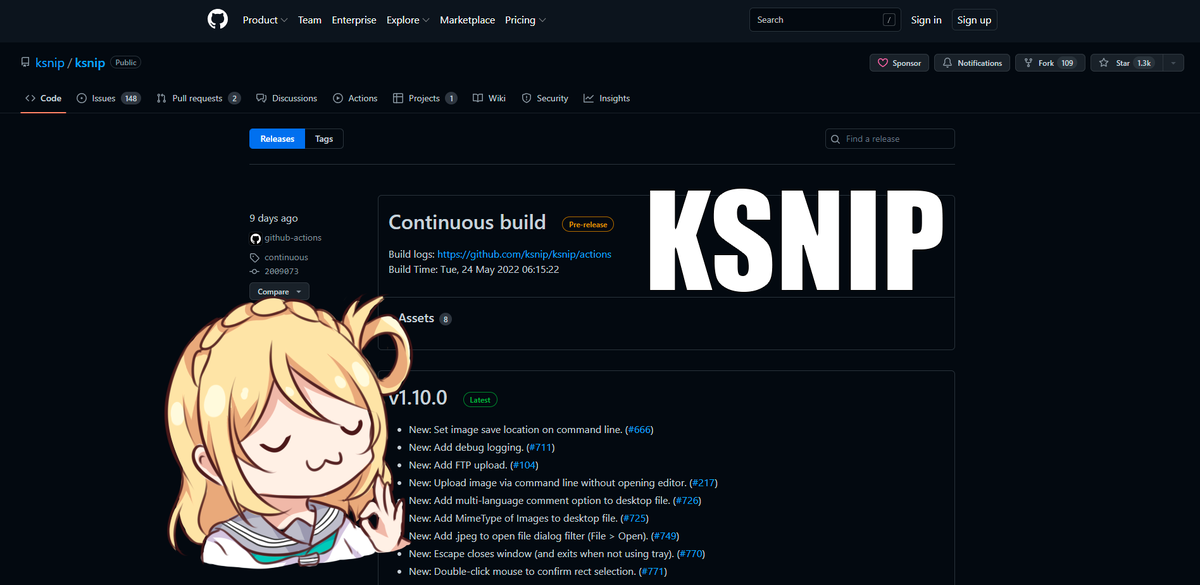
Task: Click the slash shortcut icon in search
Action: [x=888, y=20]
